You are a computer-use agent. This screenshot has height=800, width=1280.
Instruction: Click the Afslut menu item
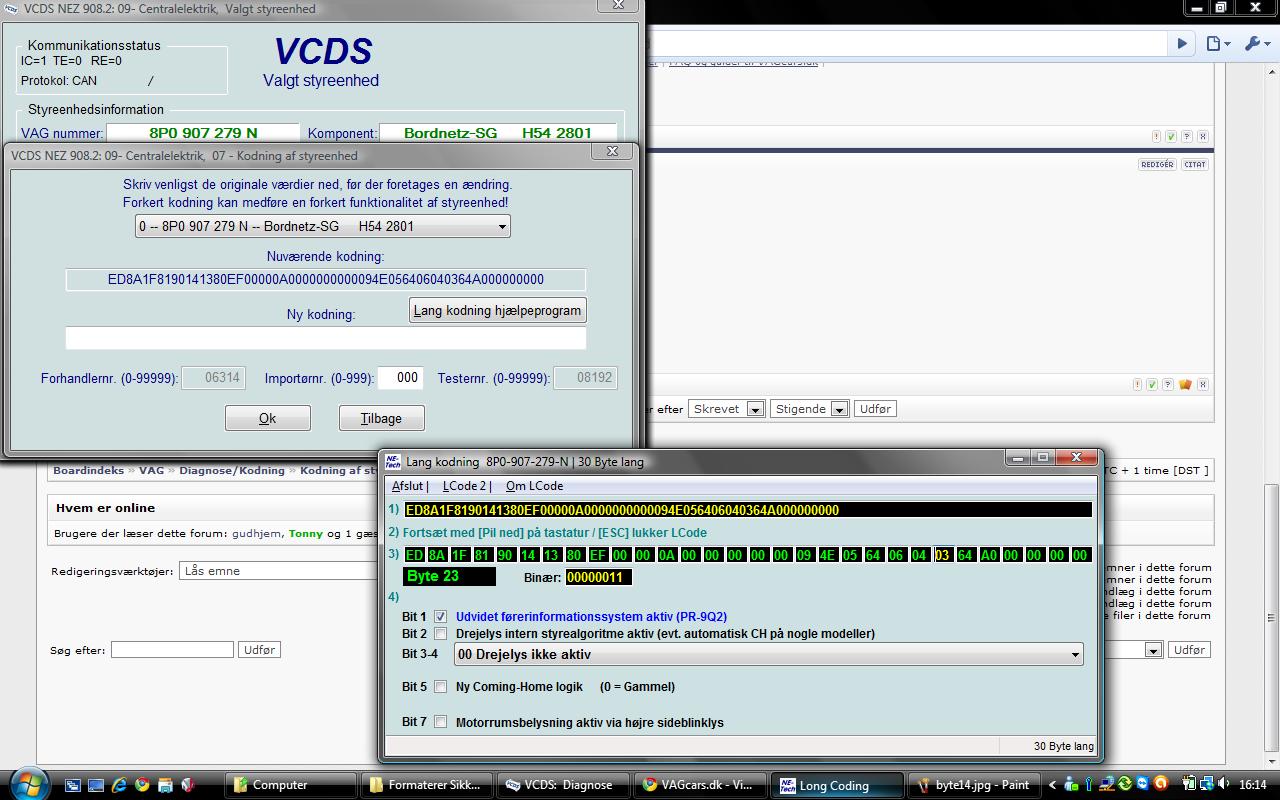(x=408, y=486)
